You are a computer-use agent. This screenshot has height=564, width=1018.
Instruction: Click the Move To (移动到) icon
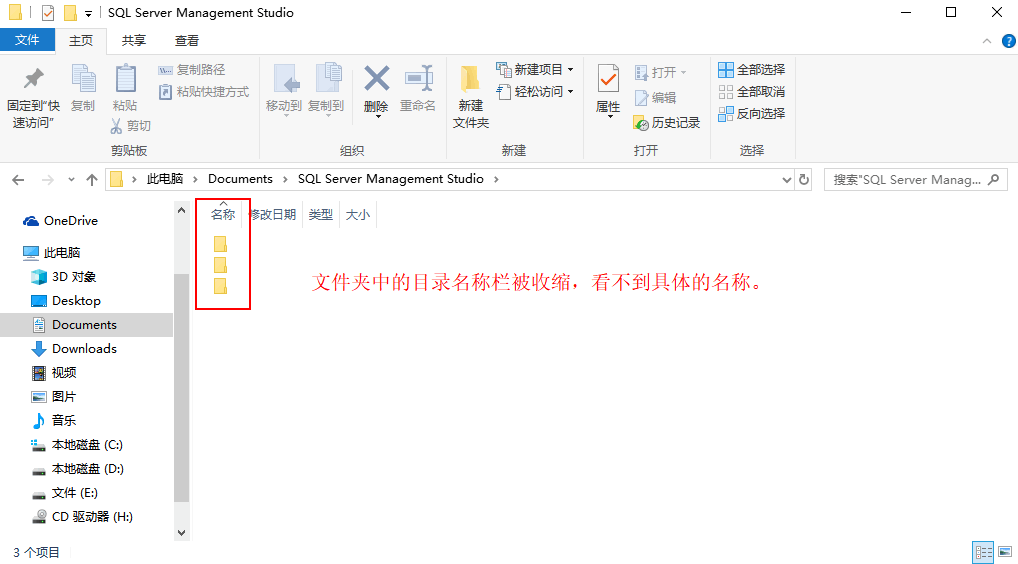tap(286, 80)
